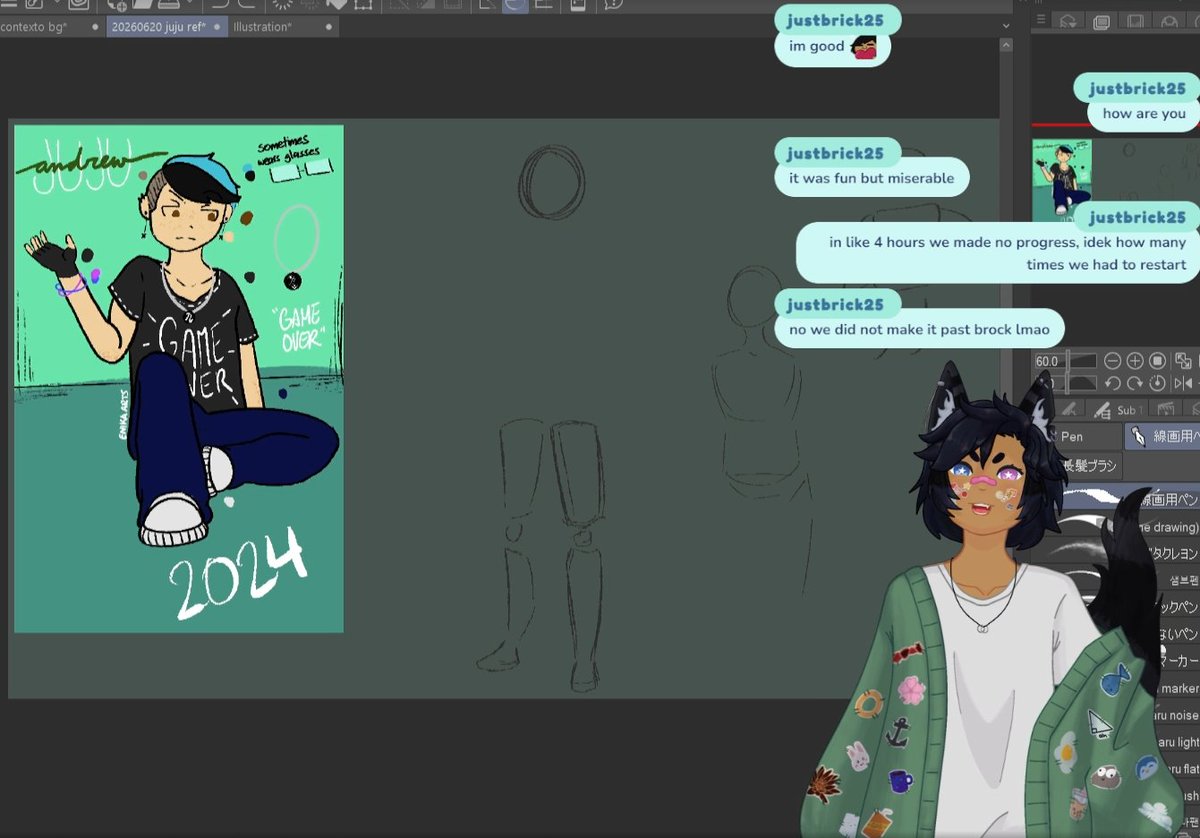Select the first palette tab icon beside the hamburger menu
The width and height of the screenshot is (1200, 838).
tap(1068, 21)
